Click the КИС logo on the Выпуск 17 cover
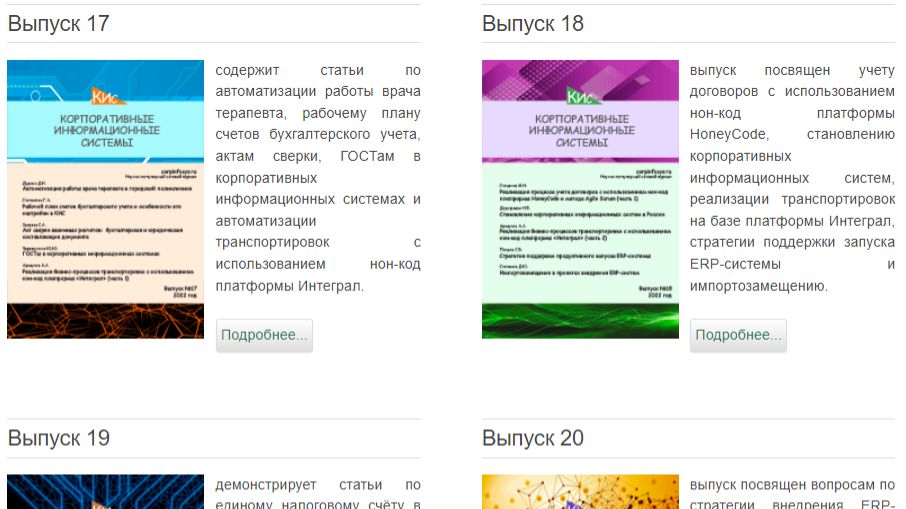Viewport: 906px width, 509px height. pos(105,97)
